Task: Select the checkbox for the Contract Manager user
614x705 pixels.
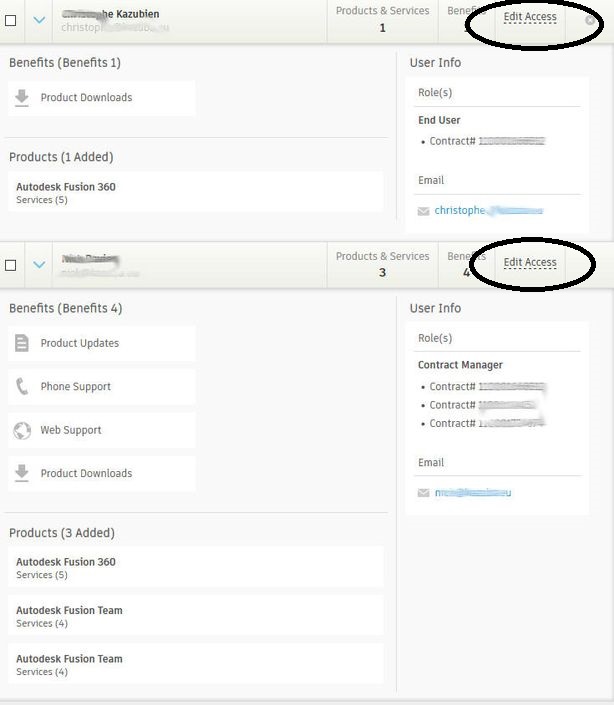Action: (x=11, y=265)
